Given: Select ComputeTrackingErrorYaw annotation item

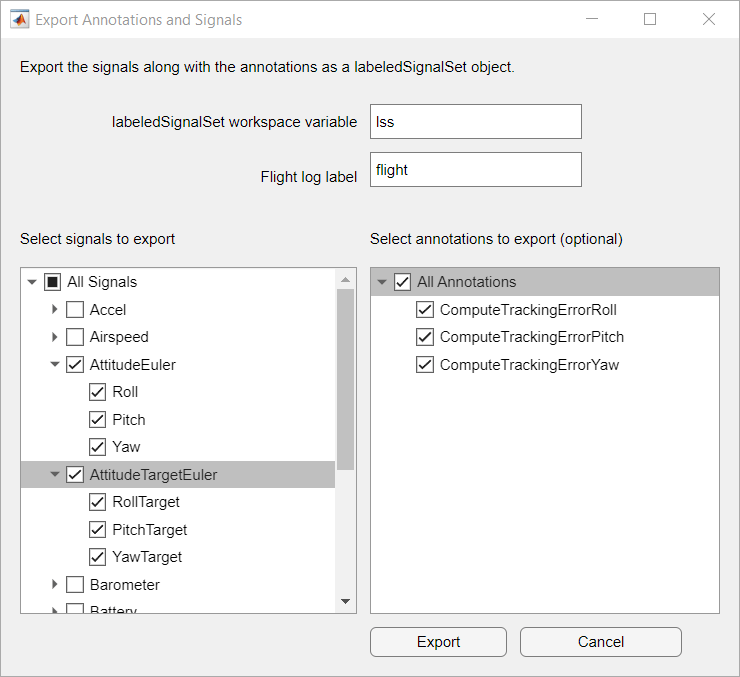Looking at the screenshot, I should coord(529,365).
